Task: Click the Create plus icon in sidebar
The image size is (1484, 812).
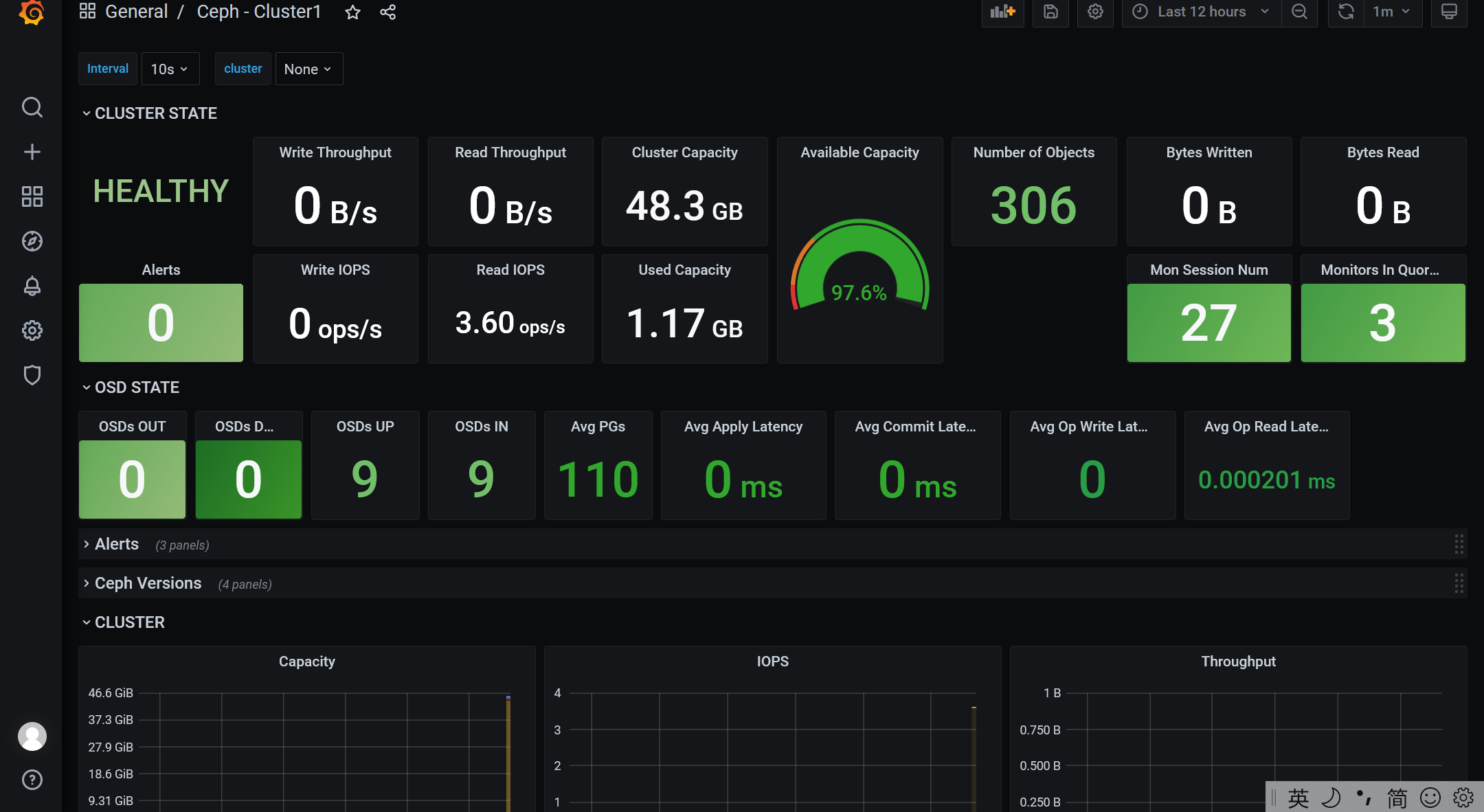Action: click(32, 152)
